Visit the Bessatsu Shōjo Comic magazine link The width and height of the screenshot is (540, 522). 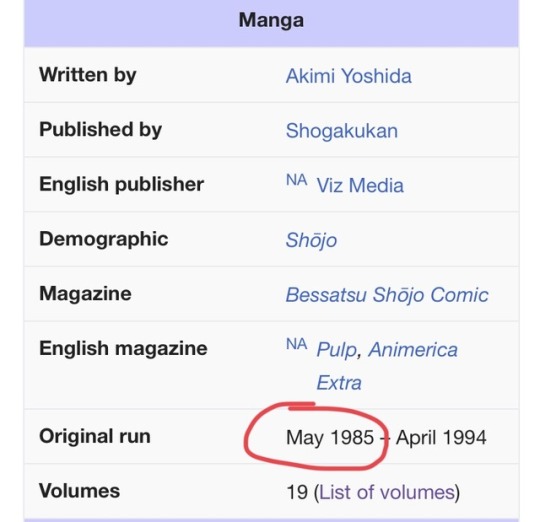[387, 295]
